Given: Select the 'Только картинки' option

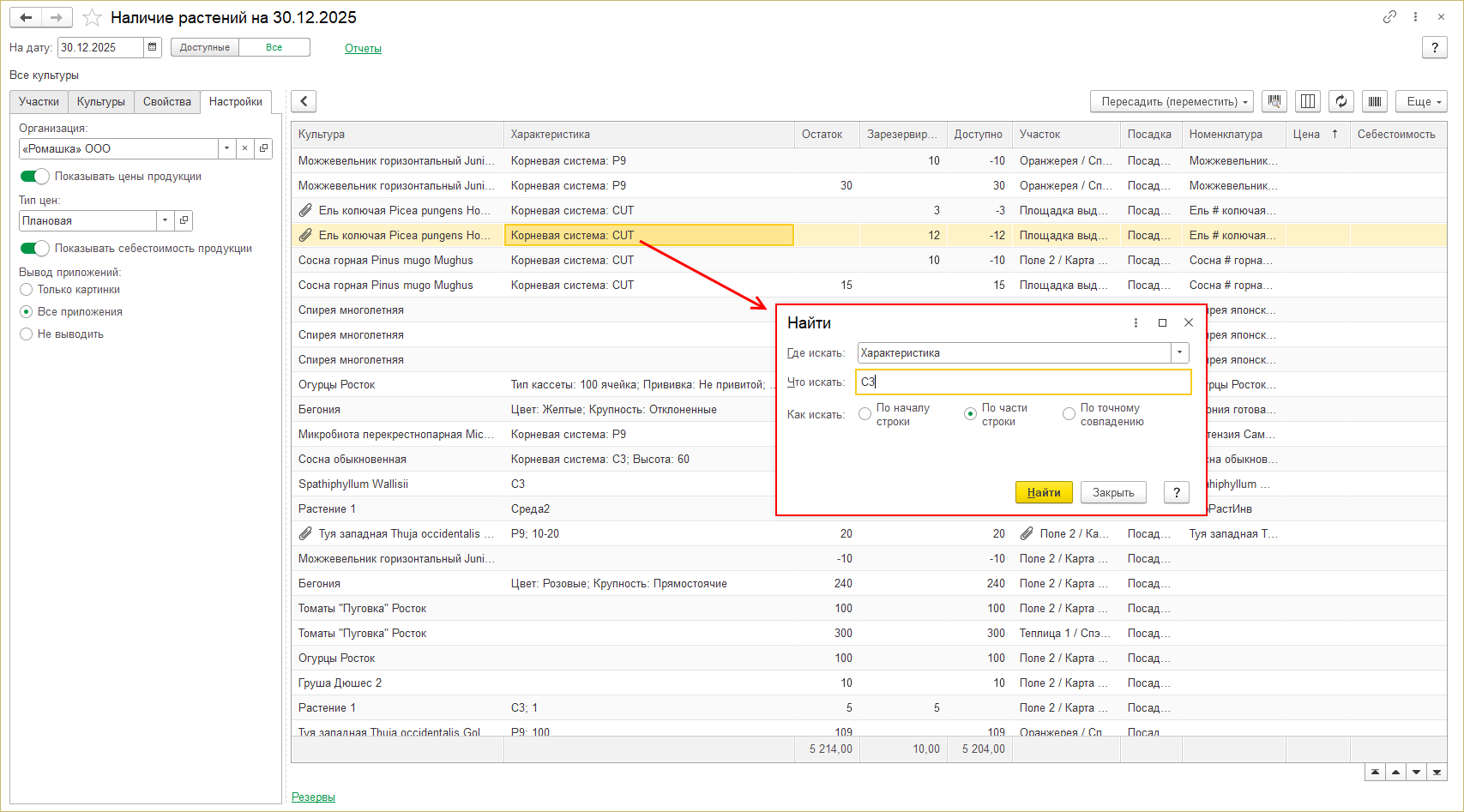Looking at the screenshot, I should [27, 290].
